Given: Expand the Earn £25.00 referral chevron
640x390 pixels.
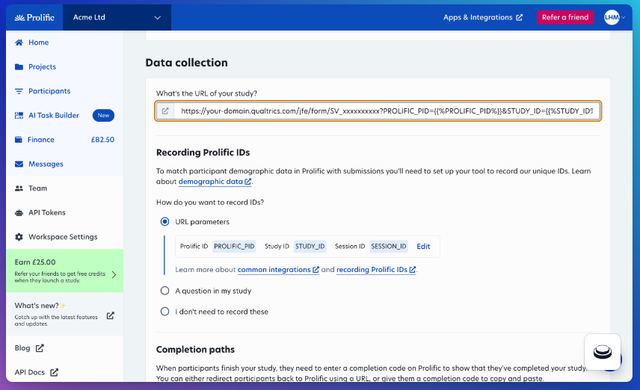Looking at the screenshot, I should 114,275.
